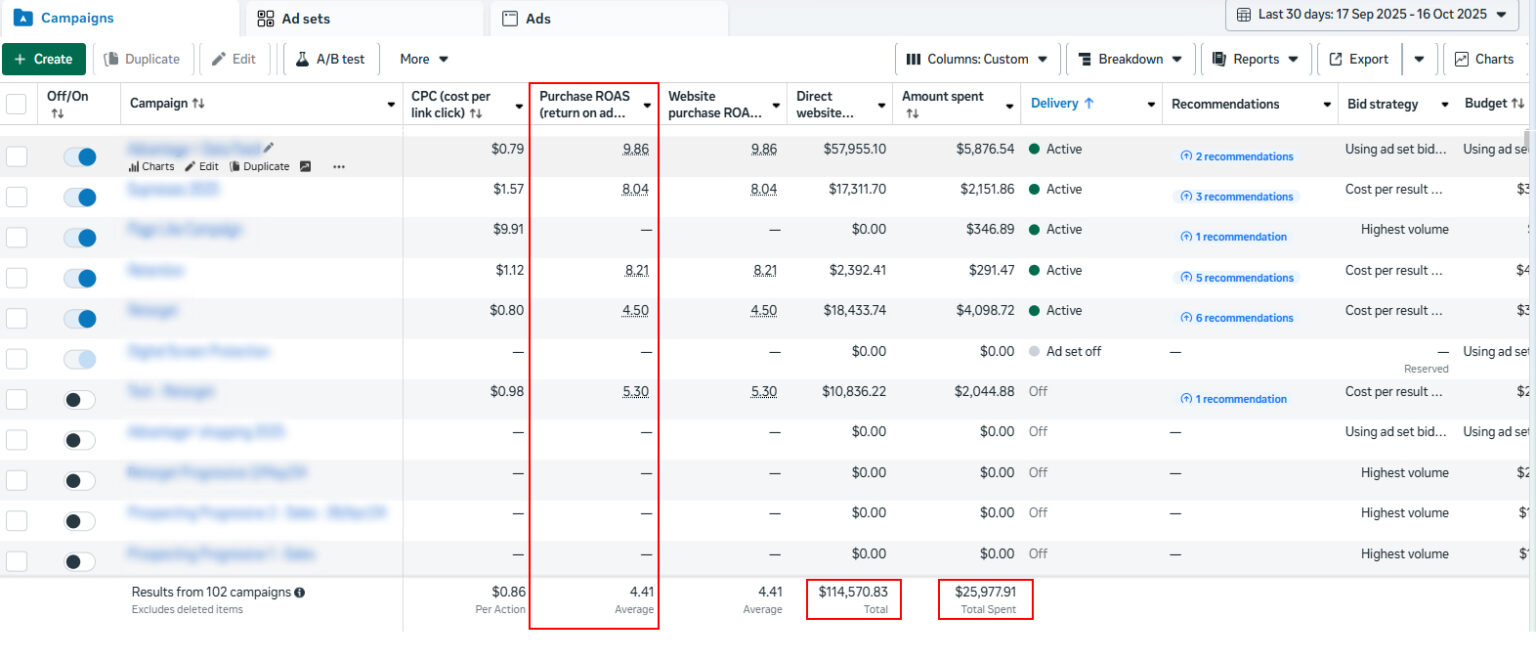The width and height of the screenshot is (1536, 661).
Task: Click the chart image icon next to Duplicate in first row
Action: (x=305, y=167)
